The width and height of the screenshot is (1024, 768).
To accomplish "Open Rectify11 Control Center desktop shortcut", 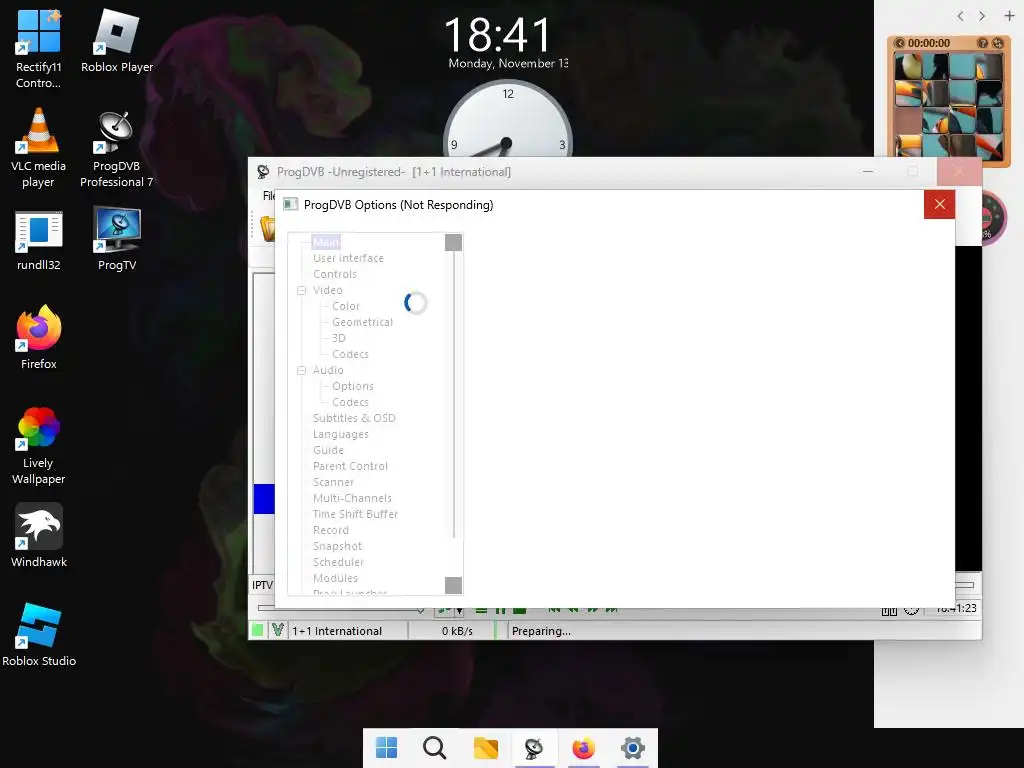I will (x=39, y=50).
